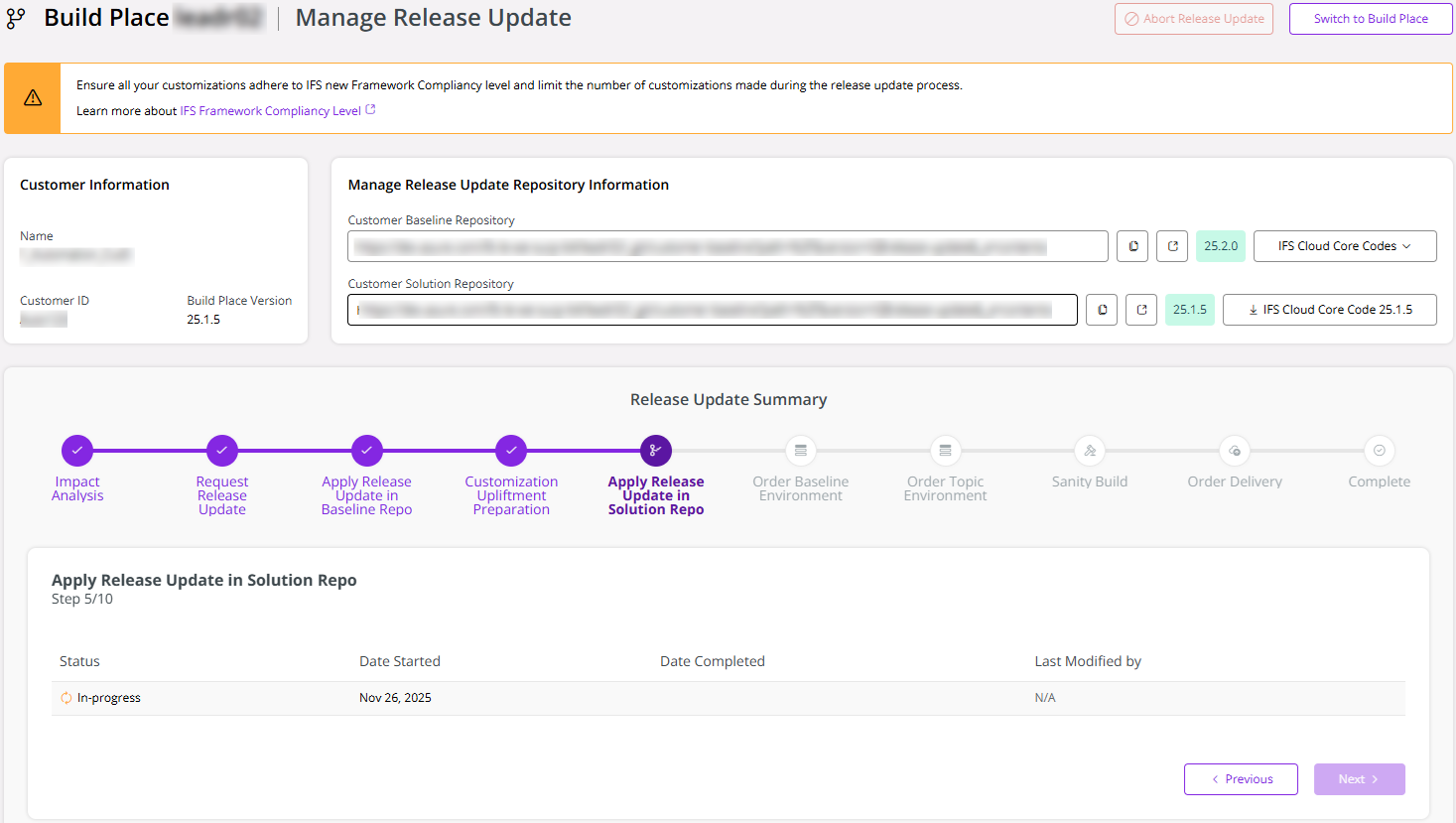The image size is (1456, 823).
Task: Copy the Customer Solution Repository URL
Action: 1101,309
